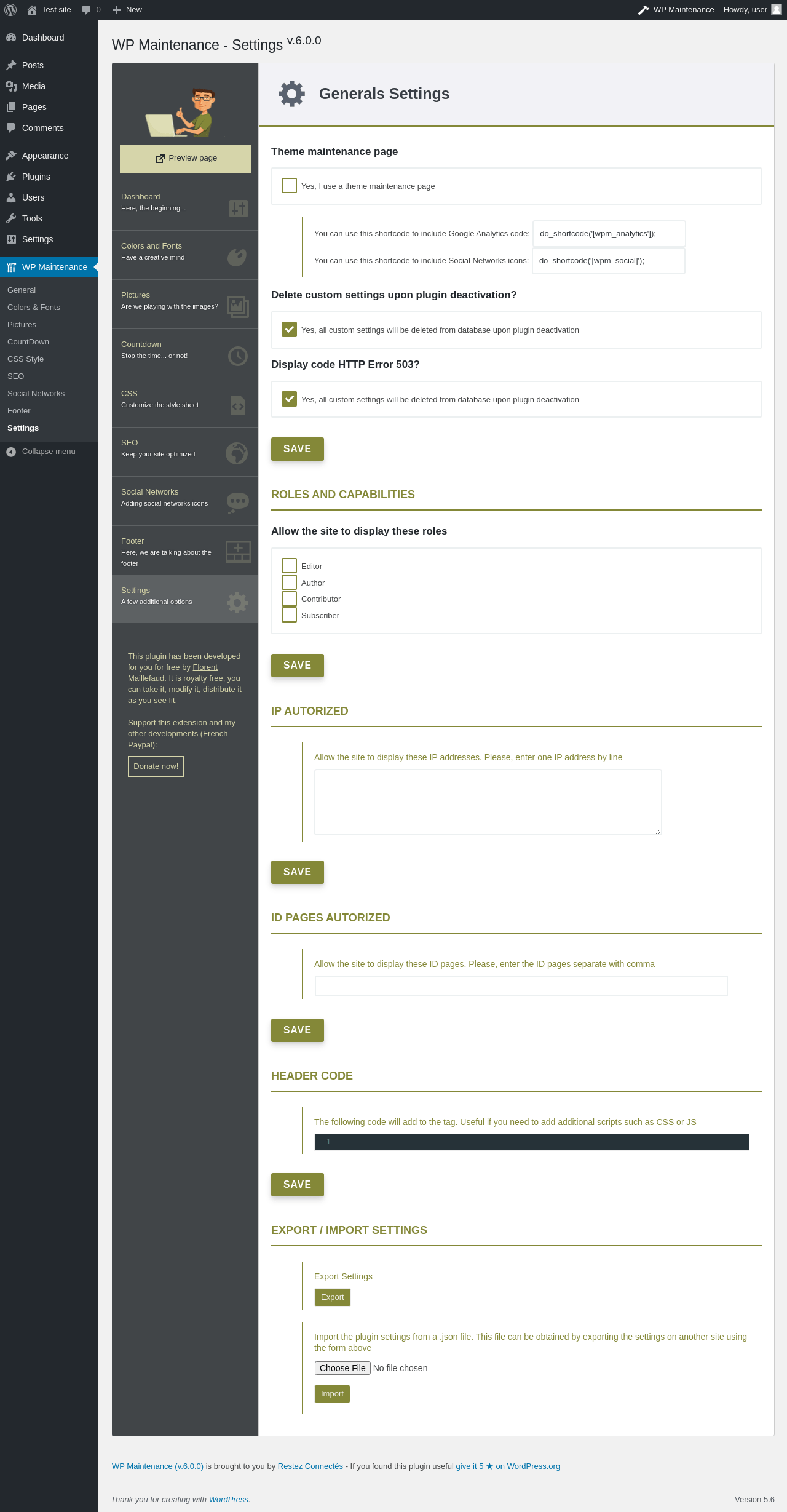The width and height of the screenshot is (787, 1512).
Task: Click the Tools wrench icon in sidebar
Action: click(x=11, y=218)
